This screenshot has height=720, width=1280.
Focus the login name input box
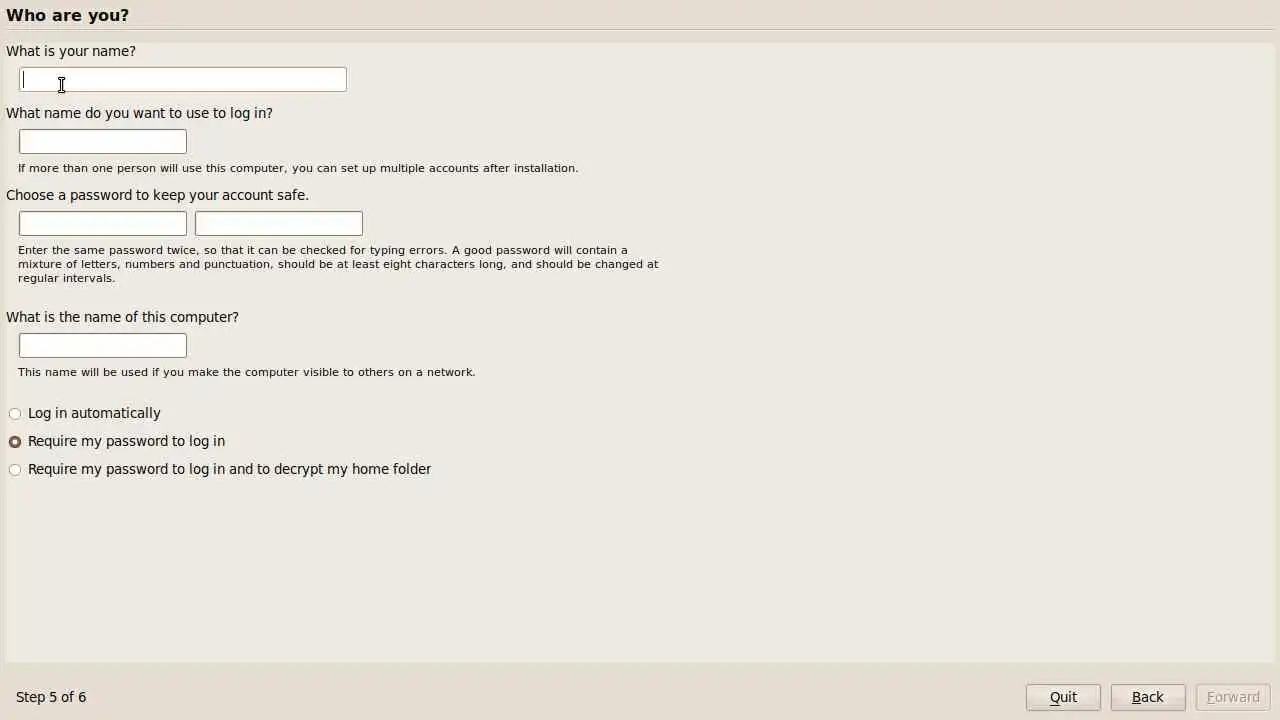pos(103,142)
